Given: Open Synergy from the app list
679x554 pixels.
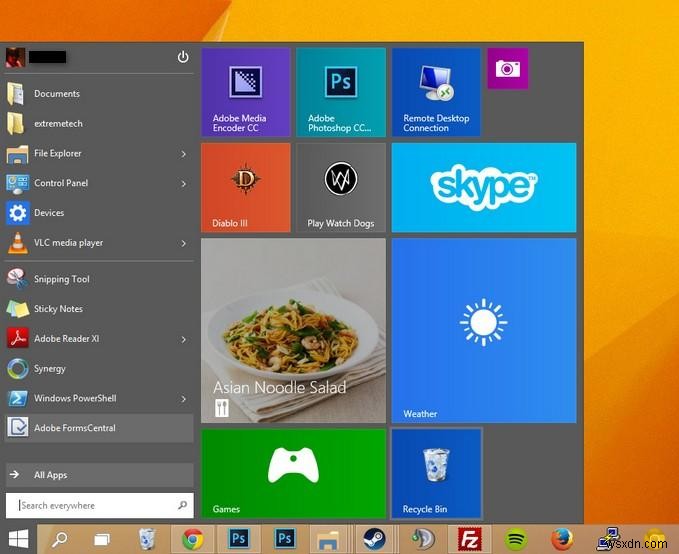Looking at the screenshot, I should tap(99, 369).
